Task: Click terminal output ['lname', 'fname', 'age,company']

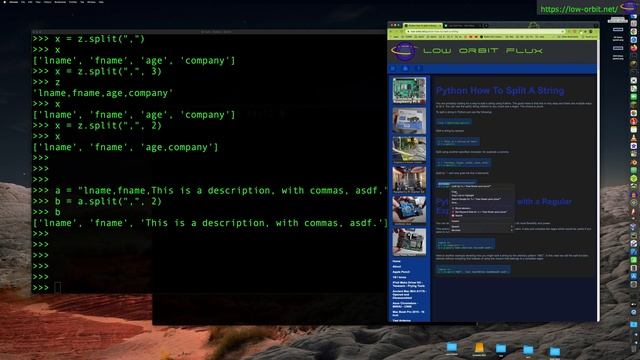Action: point(126,147)
